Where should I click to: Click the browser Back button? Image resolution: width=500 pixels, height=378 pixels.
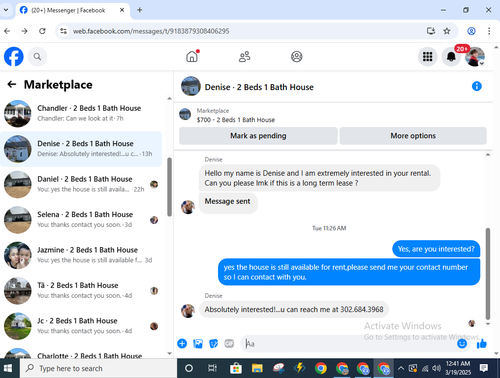point(7,31)
